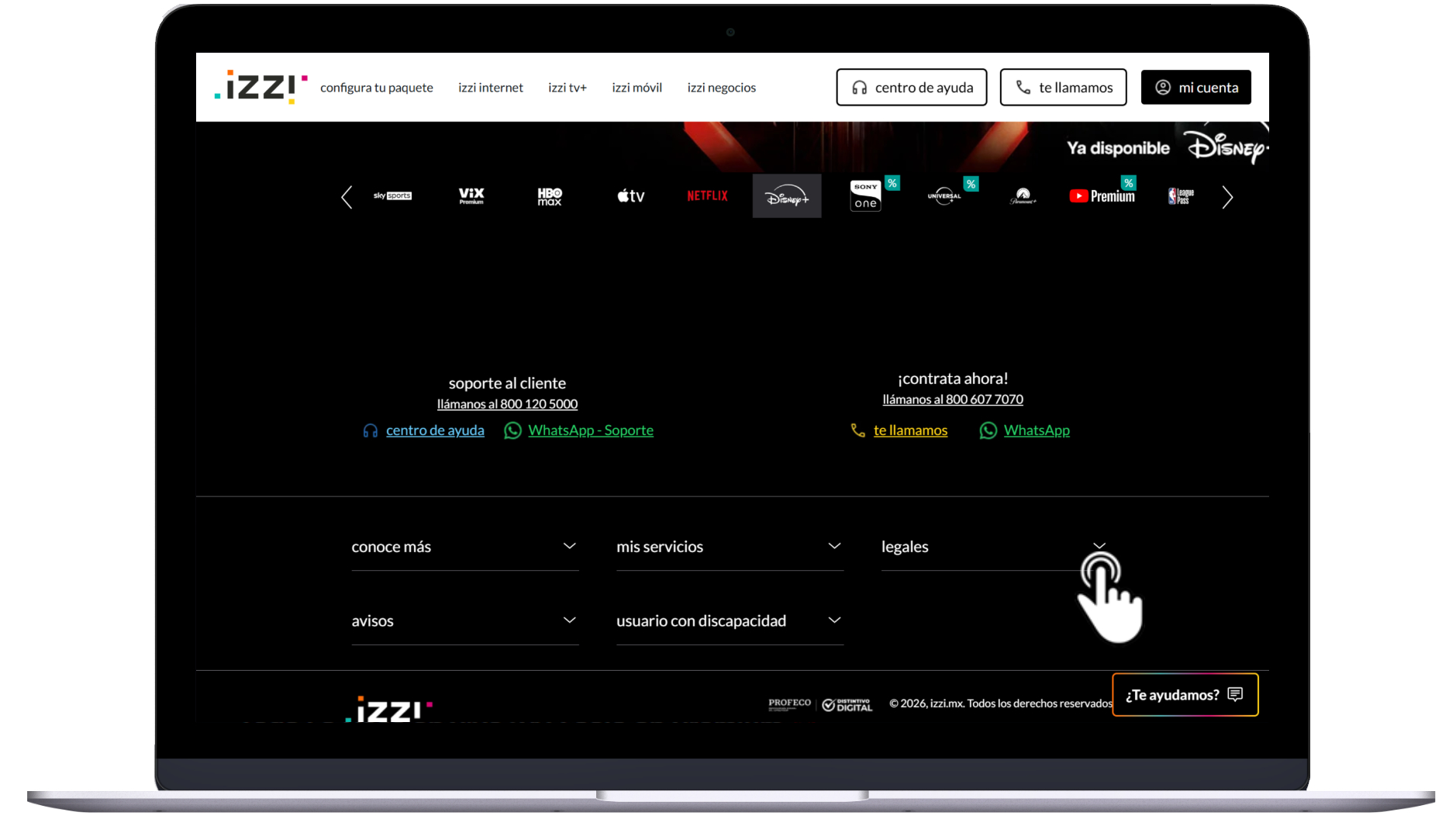Click the te llamamos header button
This screenshot has width=1456, height=819.
1064,87
